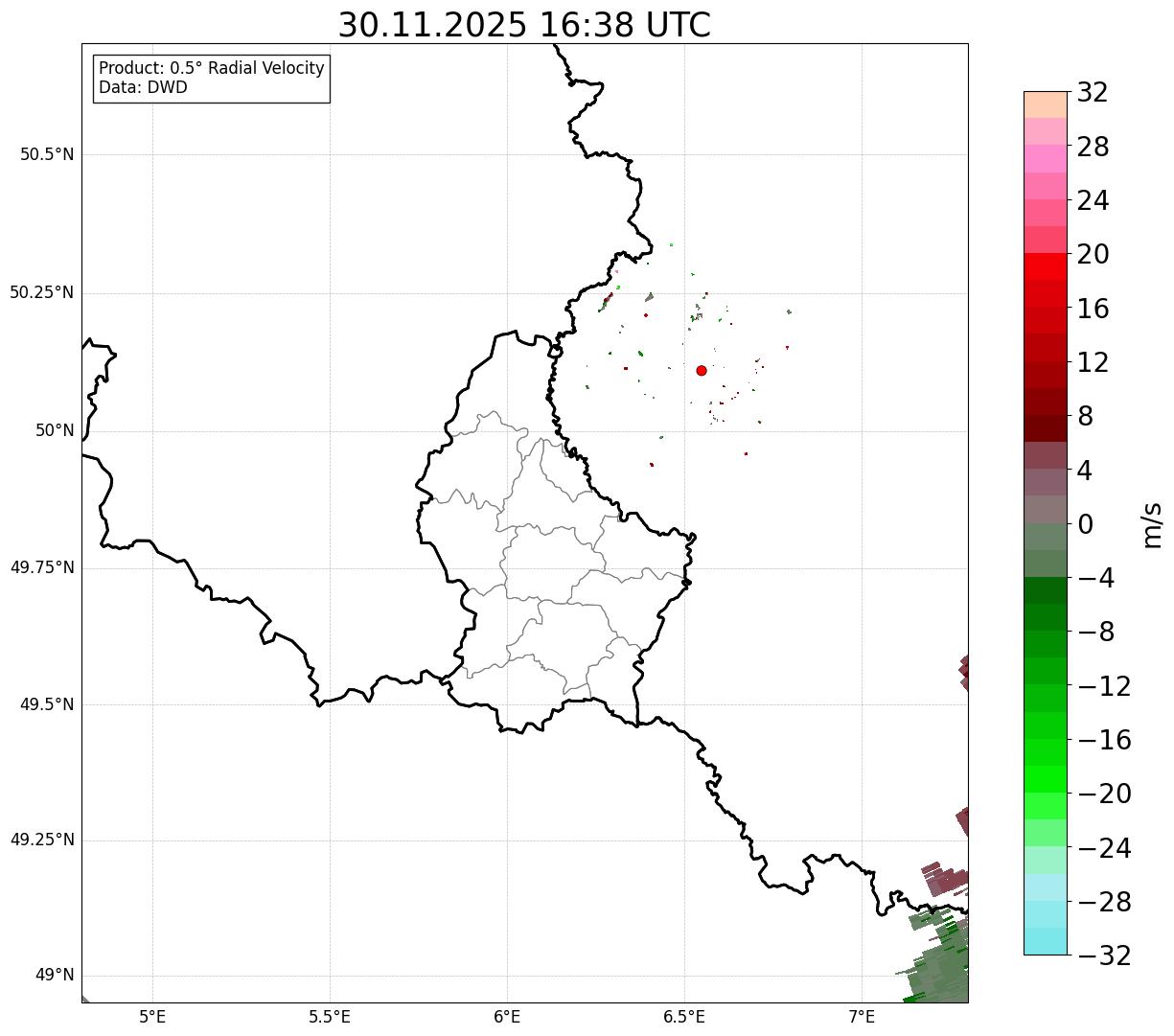This screenshot has width=1174, height=1036.
Task: Click the colorbar value 16
Action: (x=1093, y=309)
